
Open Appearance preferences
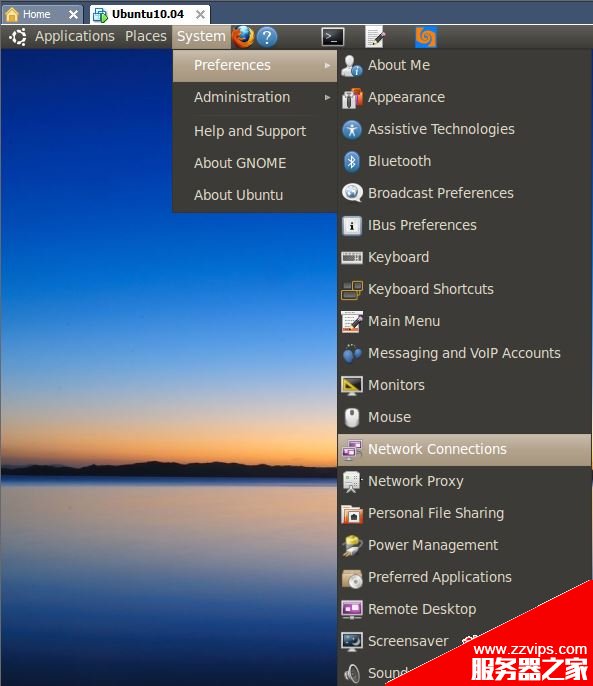click(465, 98)
